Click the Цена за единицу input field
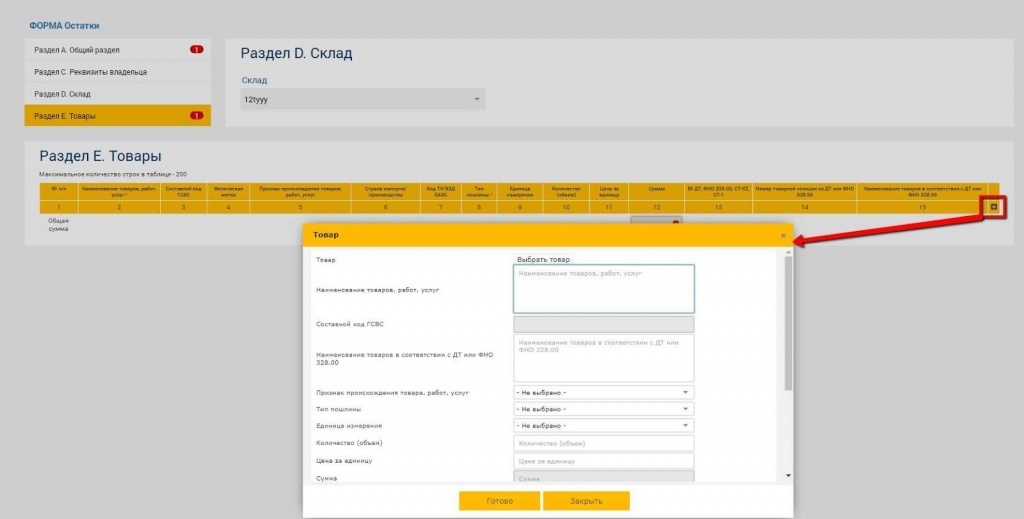This screenshot has height=519, width=1024. click(603, 461)
